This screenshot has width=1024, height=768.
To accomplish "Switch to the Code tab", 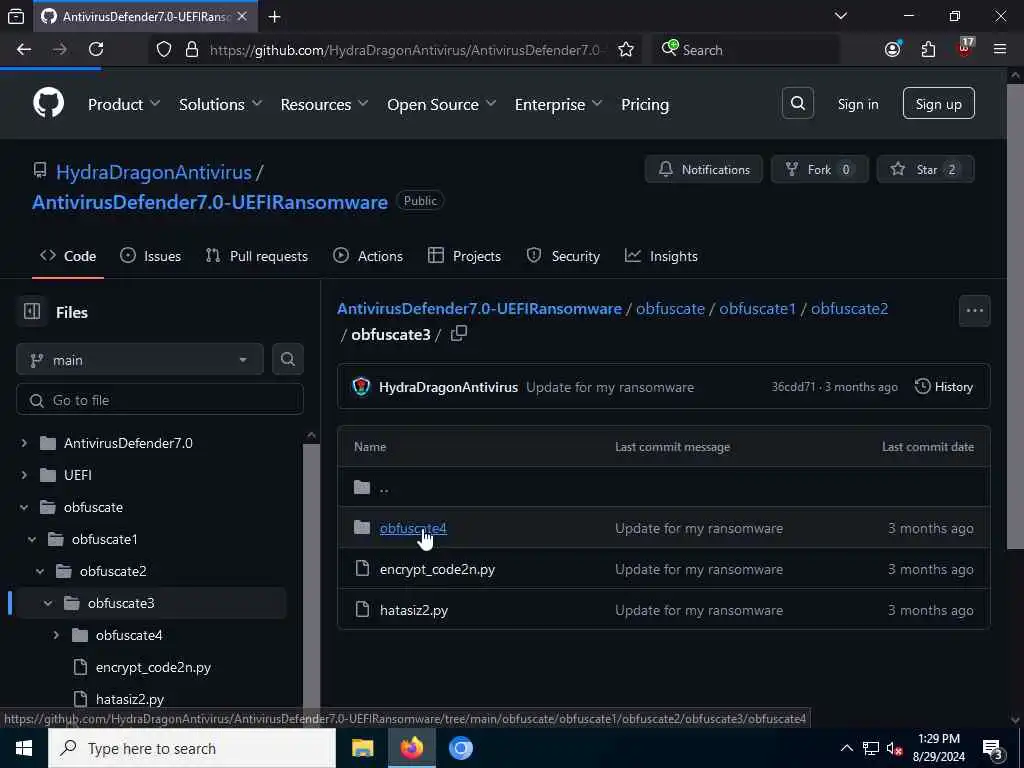I will pos(68,256).
